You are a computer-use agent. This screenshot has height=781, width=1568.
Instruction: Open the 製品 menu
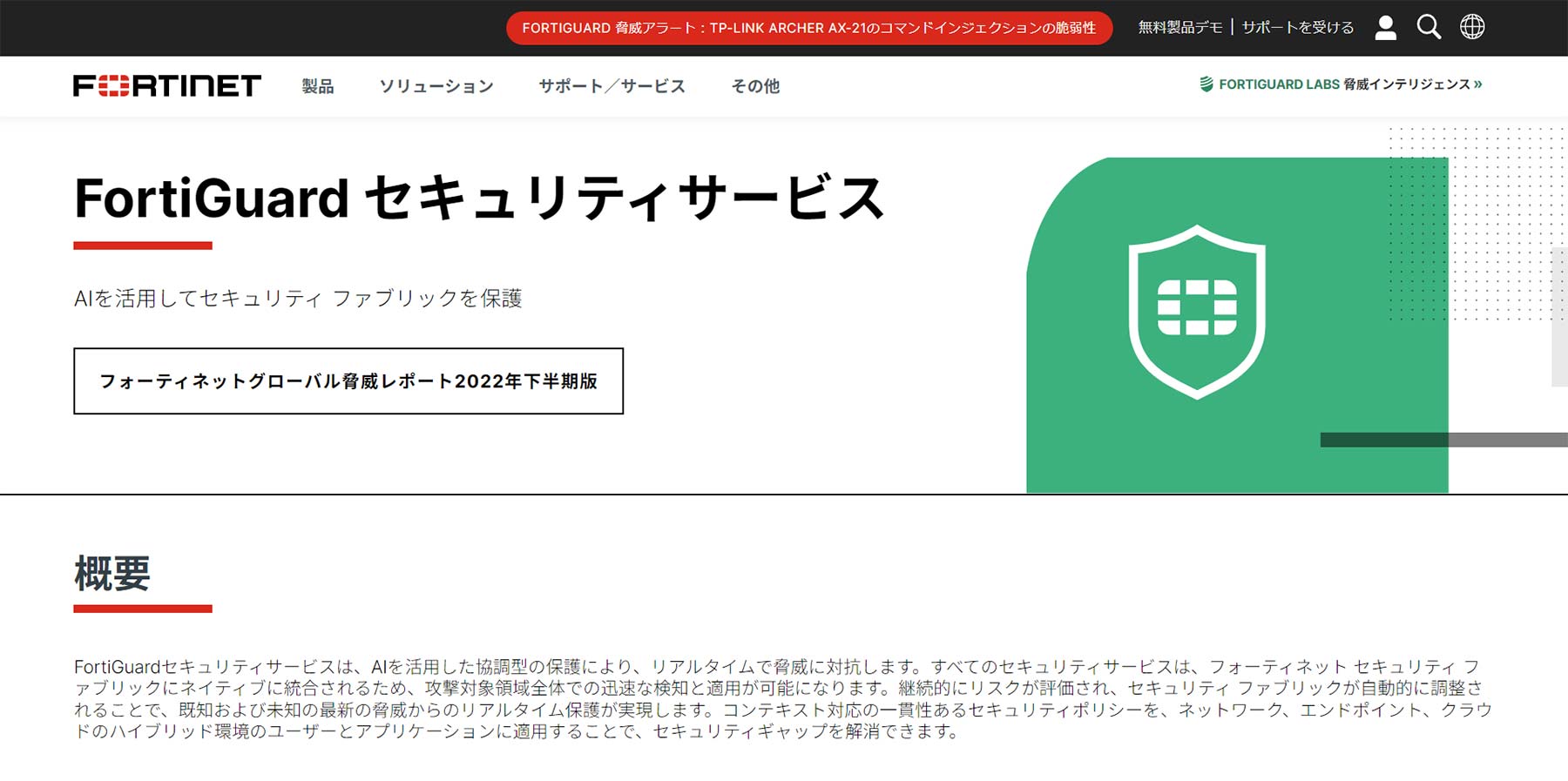[x=318, y=86]
